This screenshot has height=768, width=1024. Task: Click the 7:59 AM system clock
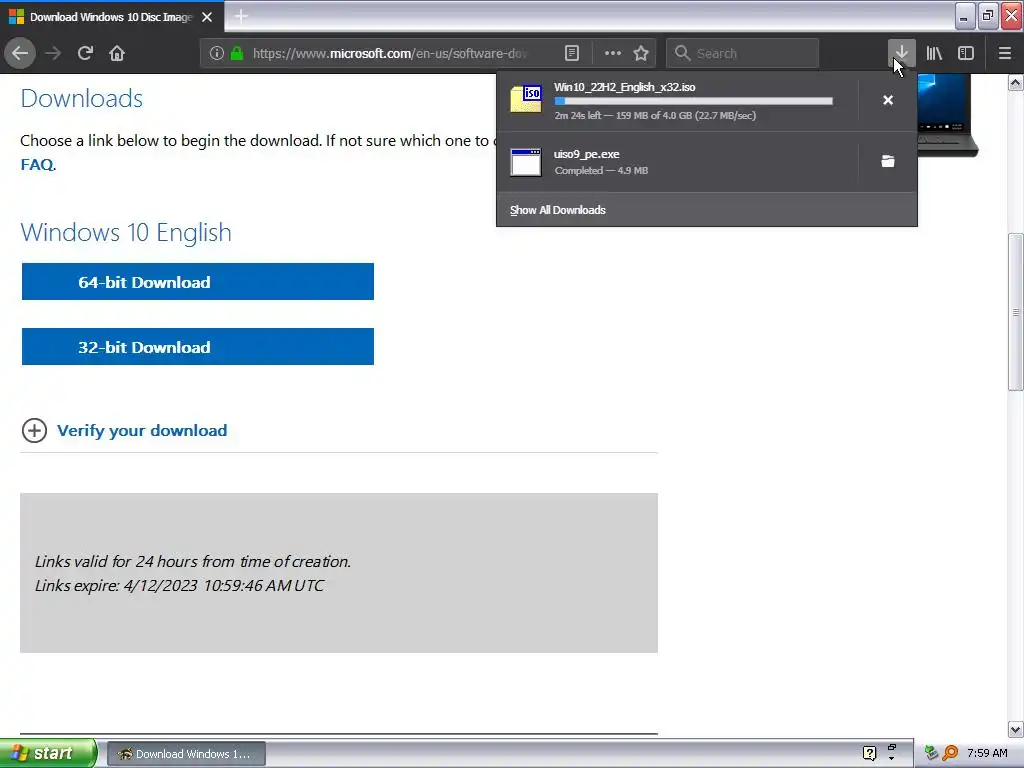[987, 753]
